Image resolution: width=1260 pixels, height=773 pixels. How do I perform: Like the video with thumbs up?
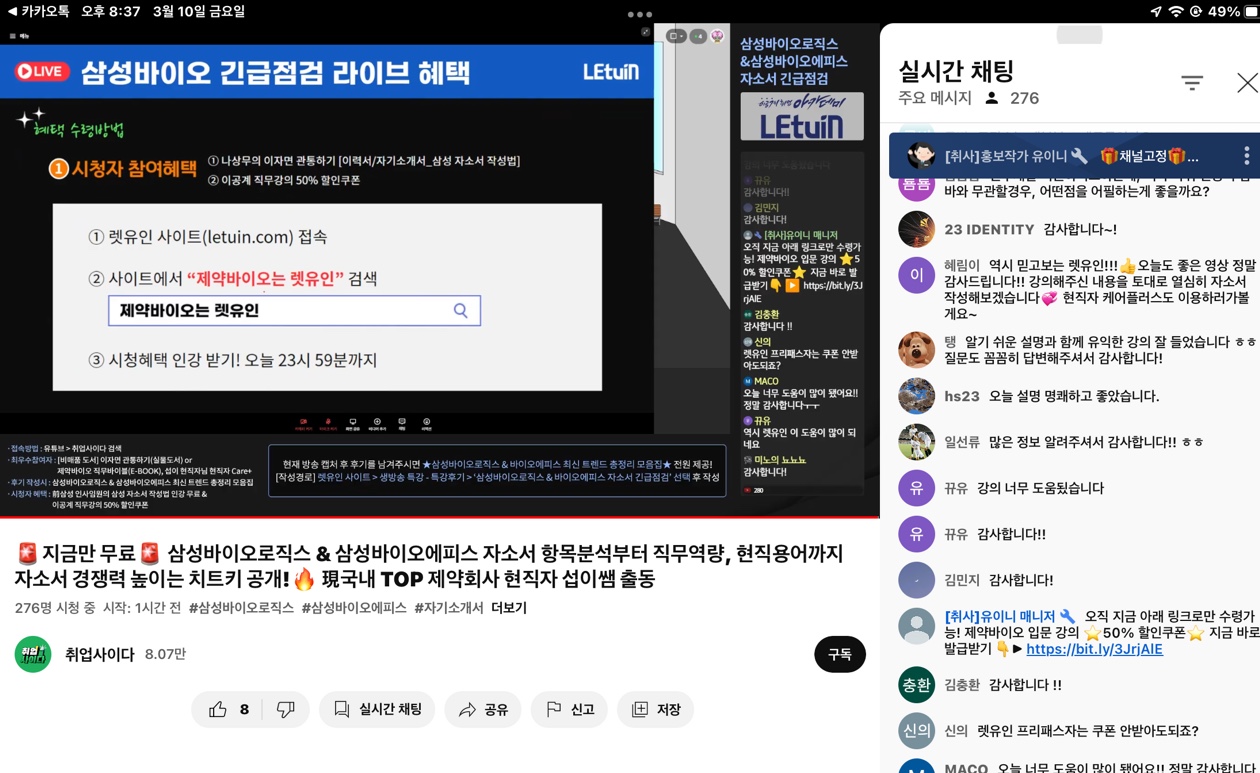218,709
